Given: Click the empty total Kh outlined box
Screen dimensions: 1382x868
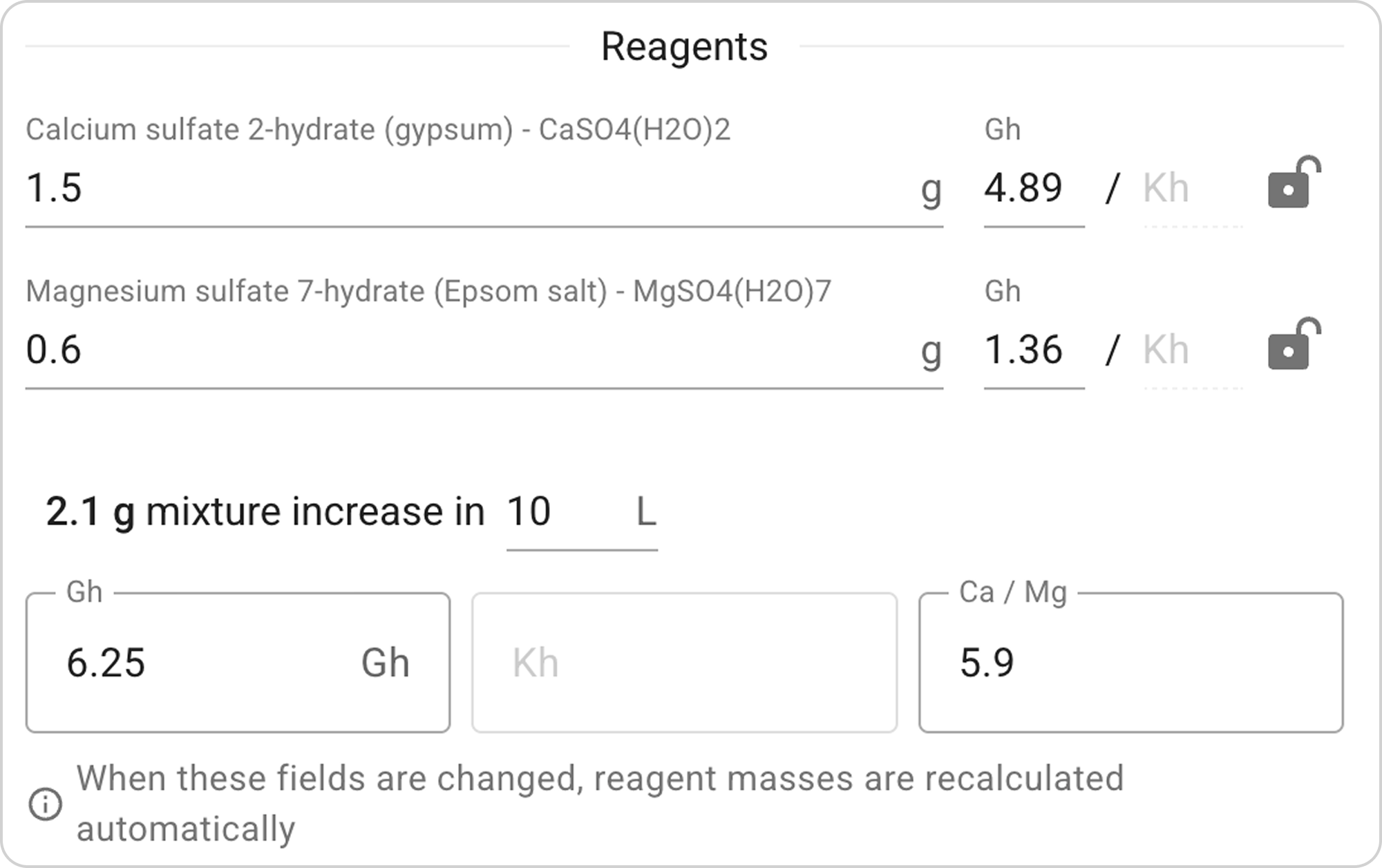Looking at the screenshot, I should click(x=684, y=663).
